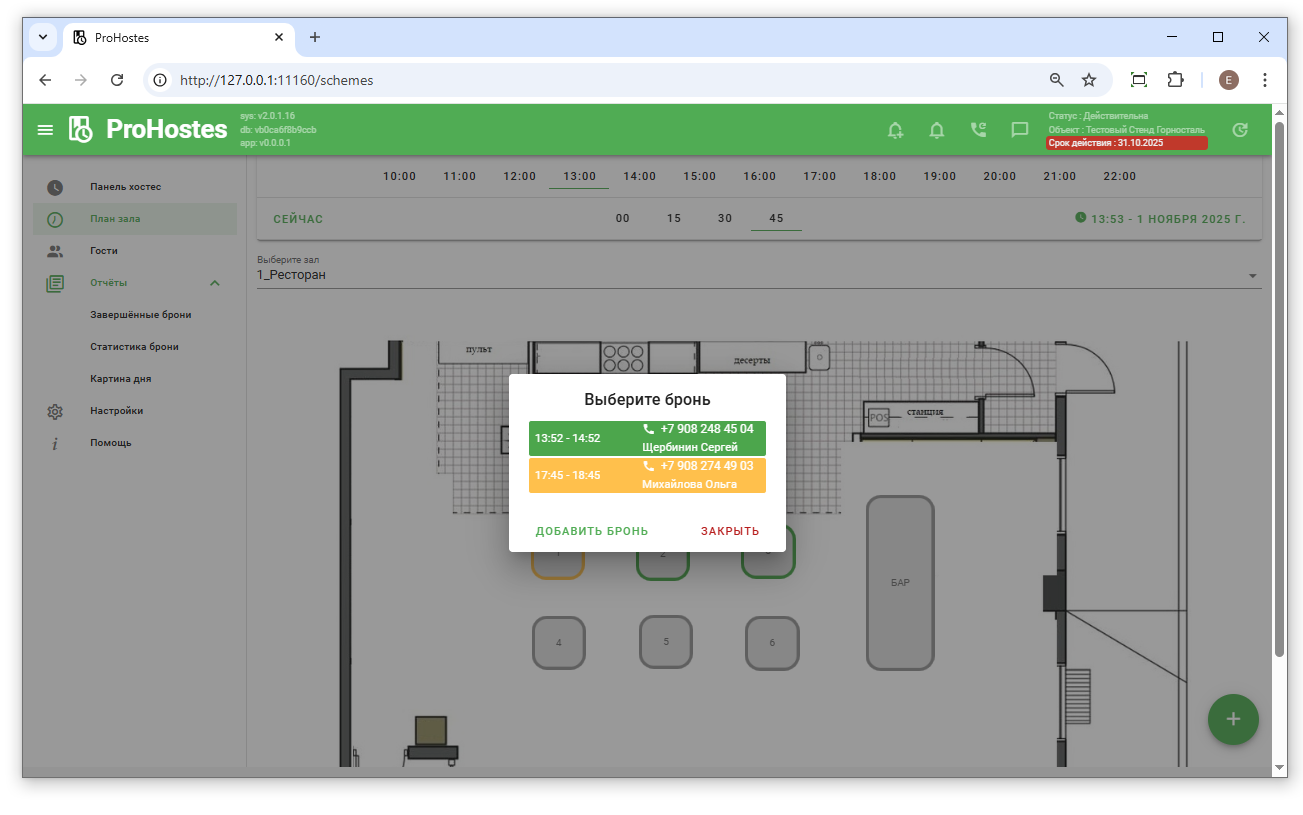Bookmark this page with star icon

point(1089,80)
